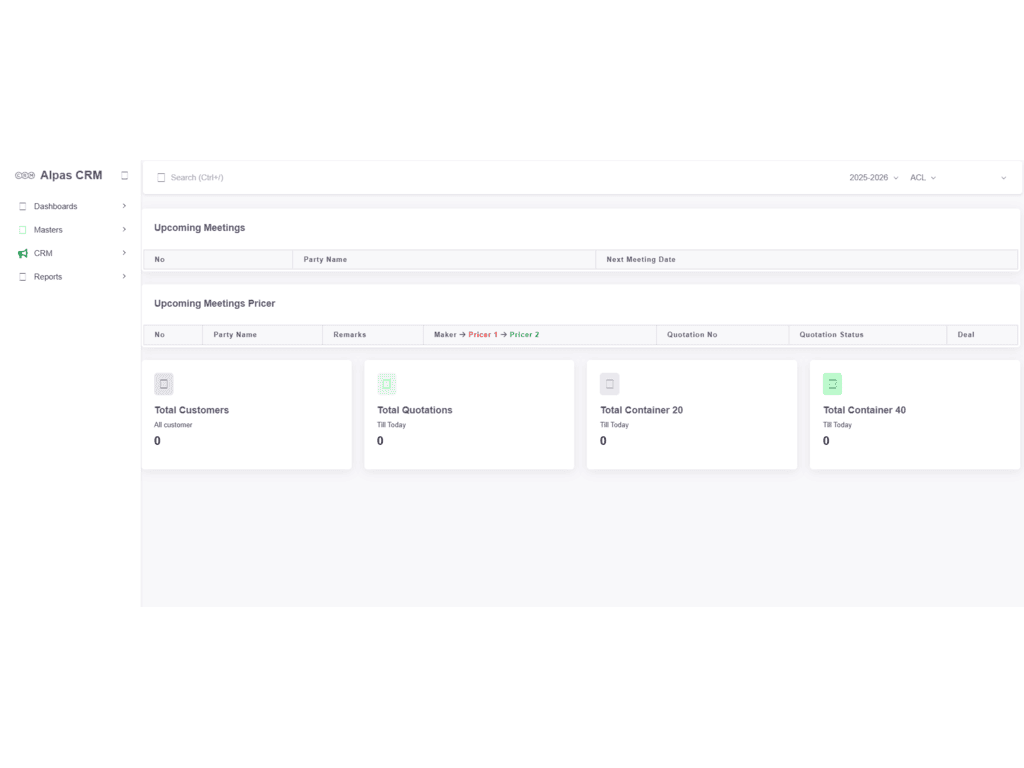The image size is (1024, 768).
Task: Open the ACL company dropdown
Action: 922,178
